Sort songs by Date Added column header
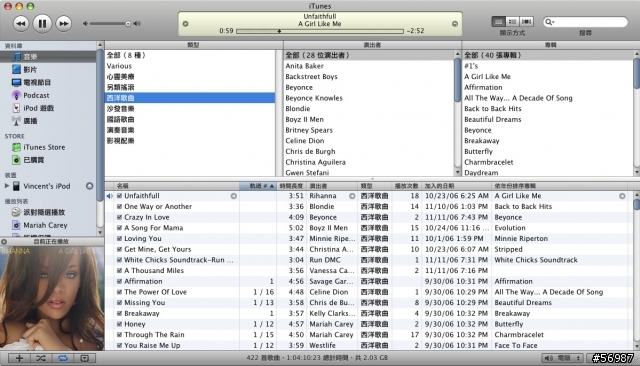Image resolution: width=640 pixels, height=366 pixels. 456,186
